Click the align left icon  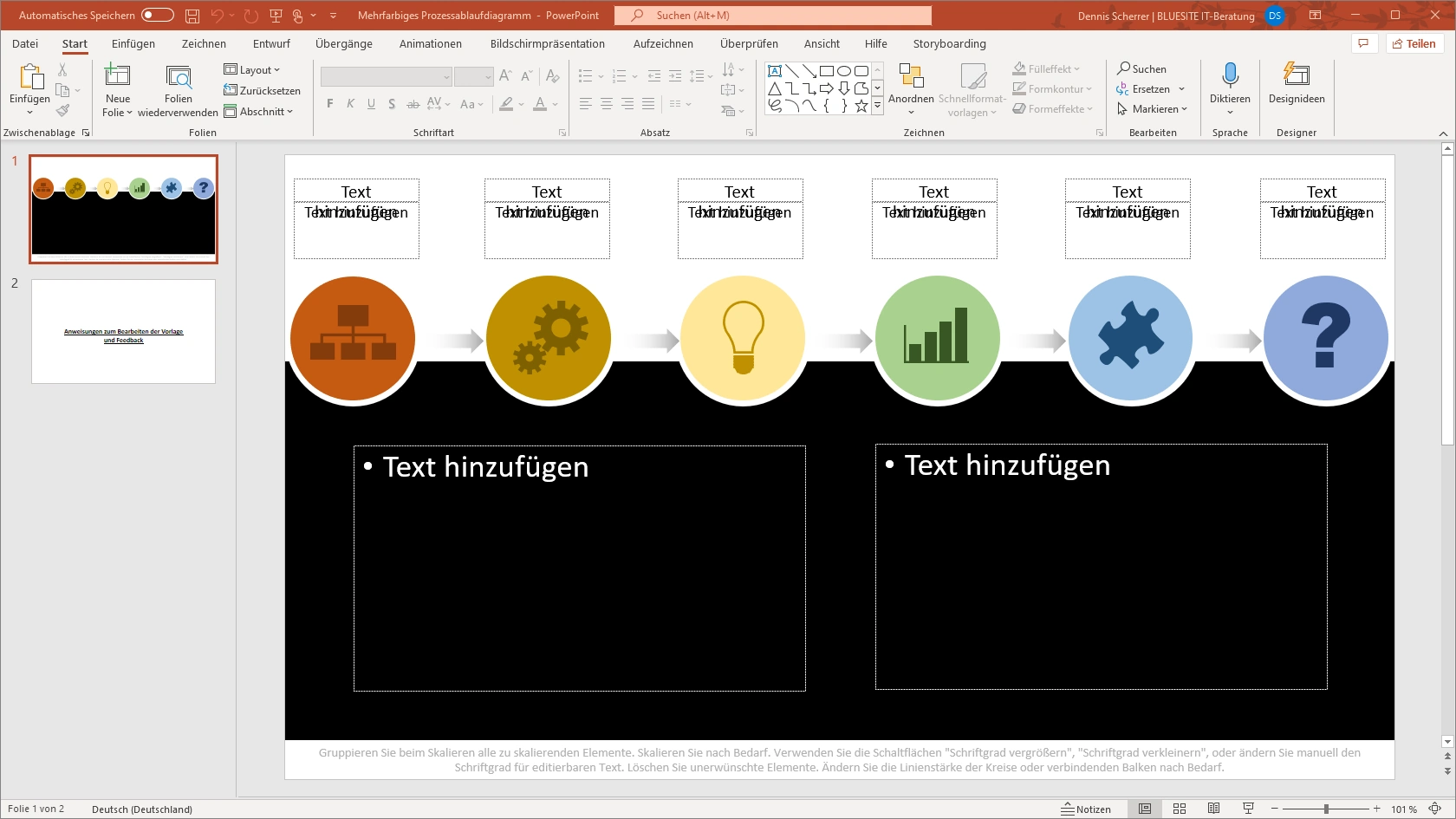tap(586, 104)
